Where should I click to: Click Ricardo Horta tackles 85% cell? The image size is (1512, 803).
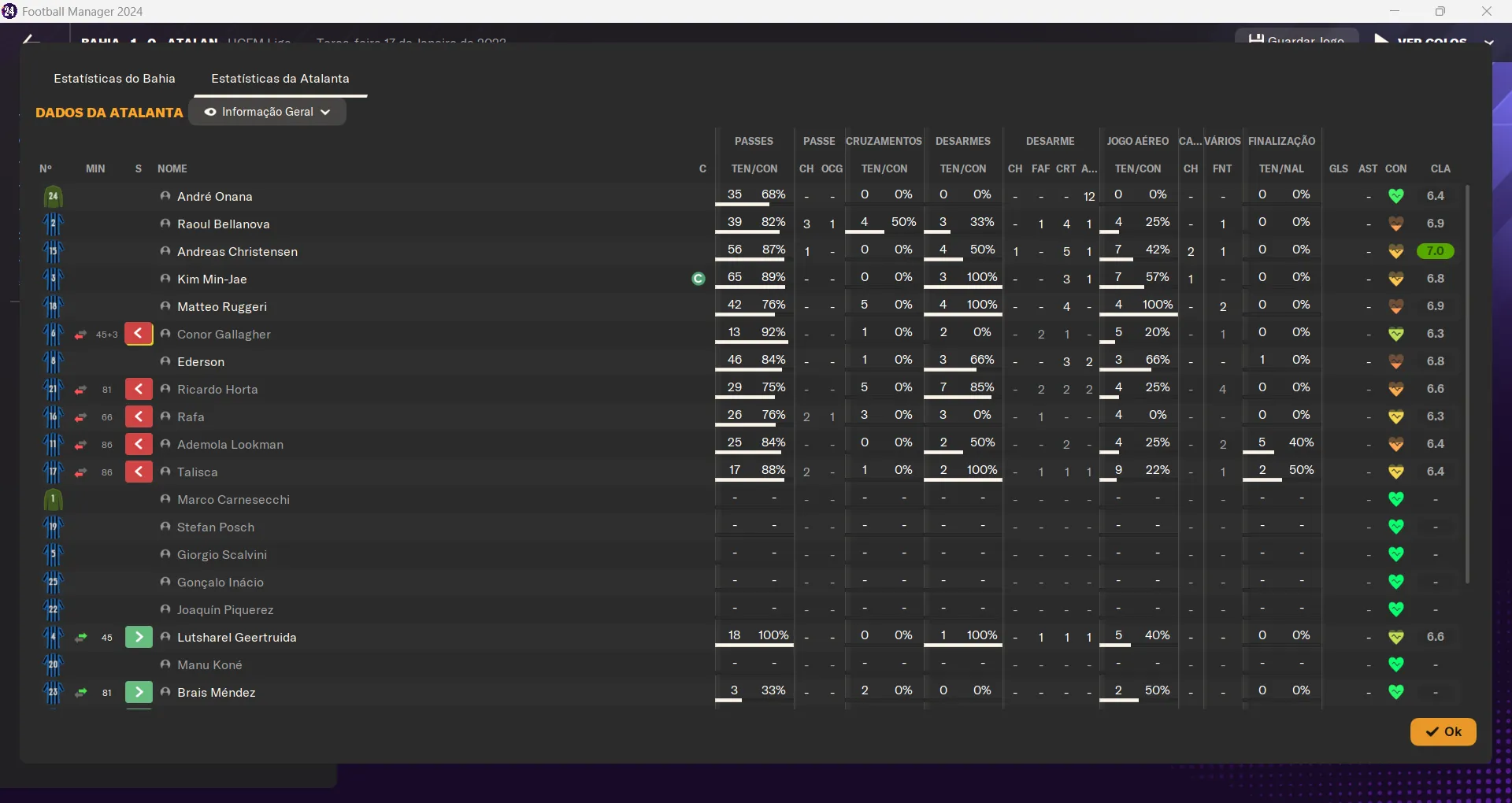982,387
